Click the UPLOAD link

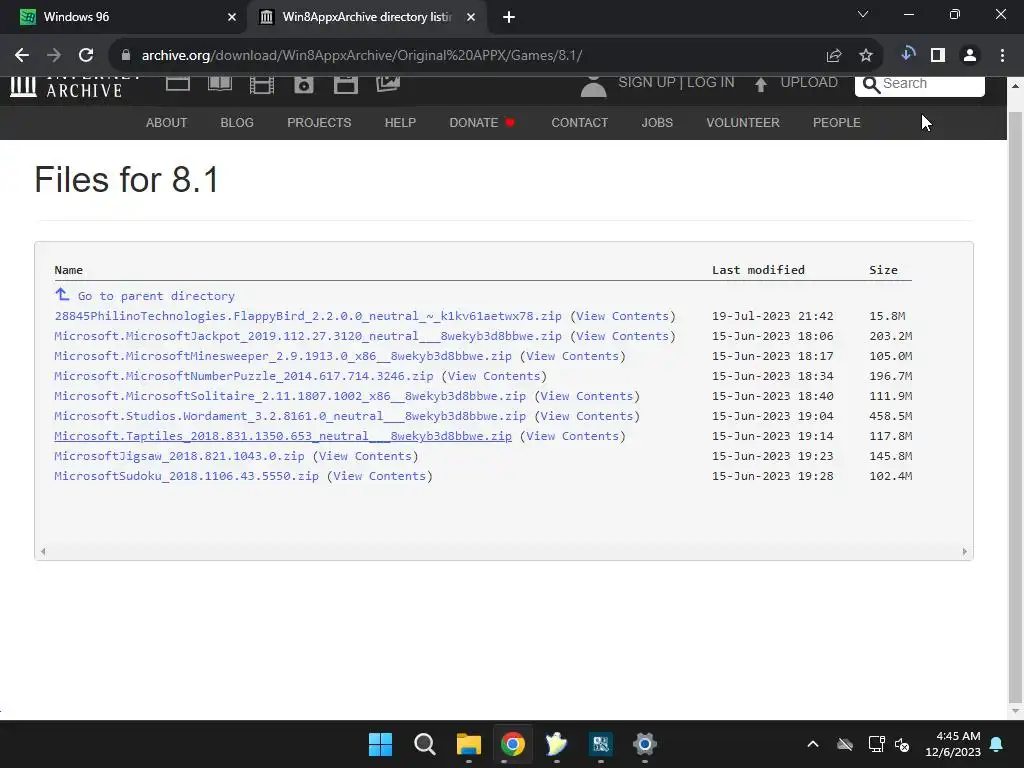809,82
